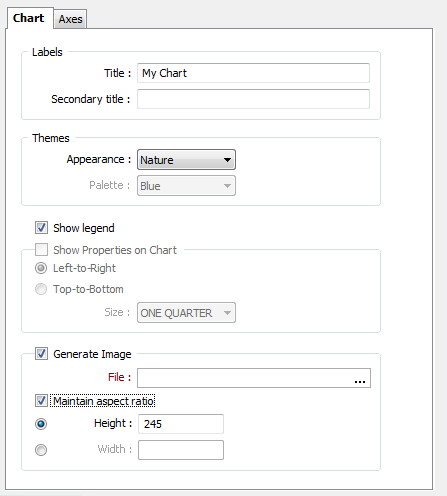
Task: Open the Size dropdown showing ONE QUARTER
Action: [186, 313]
